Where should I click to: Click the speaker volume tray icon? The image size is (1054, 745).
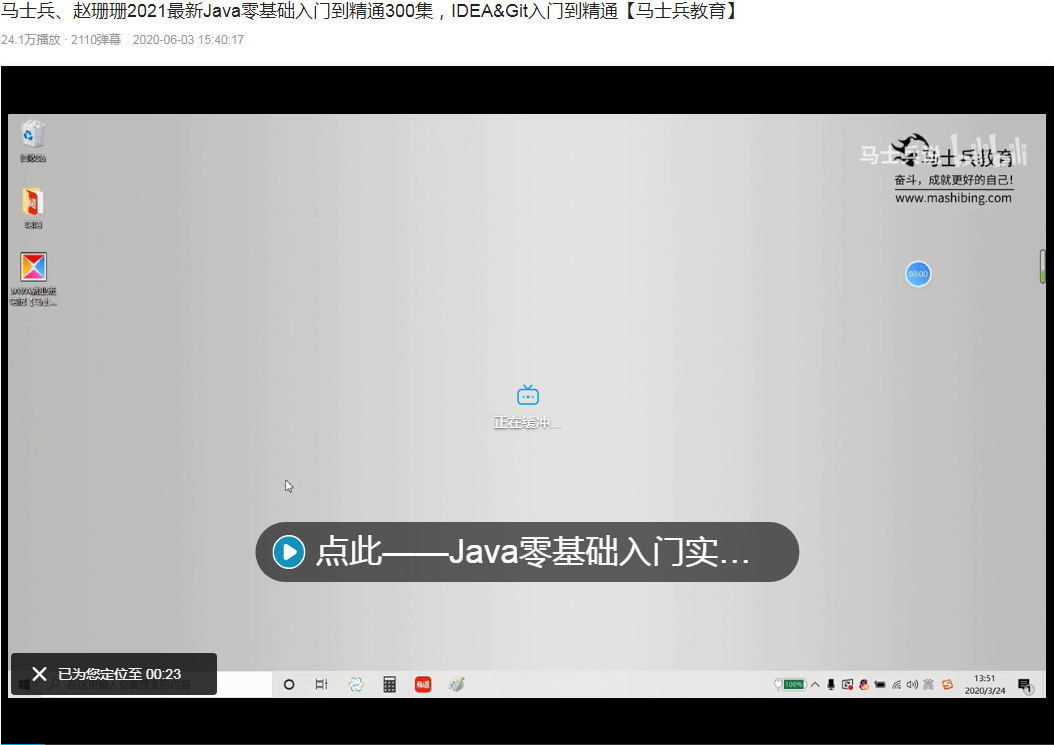tap(912, 684)
